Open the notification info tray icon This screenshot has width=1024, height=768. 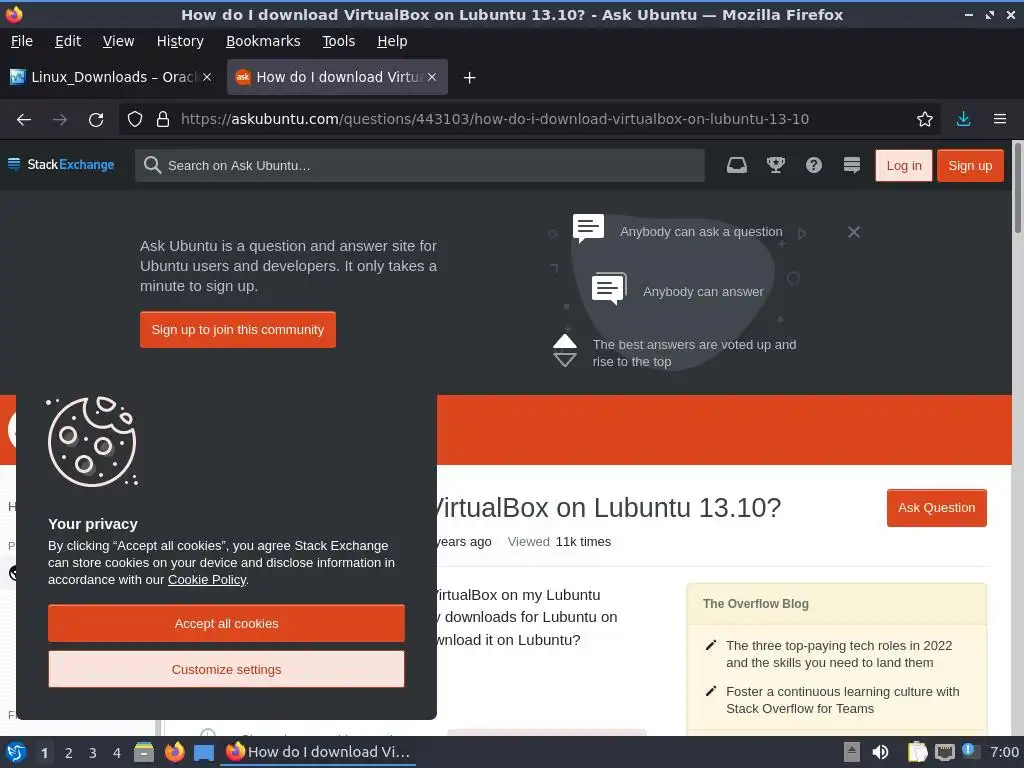tap(970, 751)
